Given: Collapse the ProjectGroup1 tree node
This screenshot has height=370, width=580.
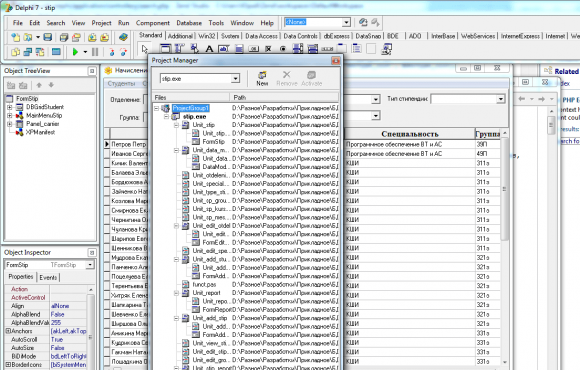Looking at the screenshot, I should pos(156,108).
